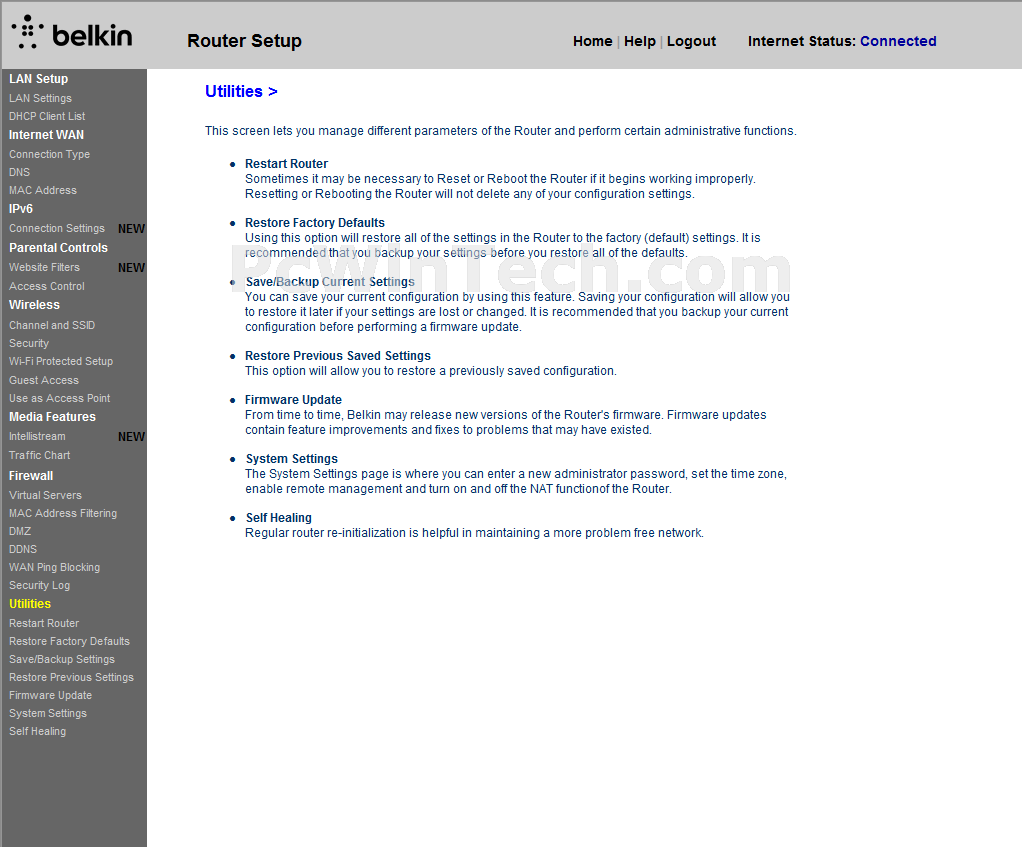The image size is (1022, 847).
Task: Open Access Control in sidebar
Action: (47, 286)
